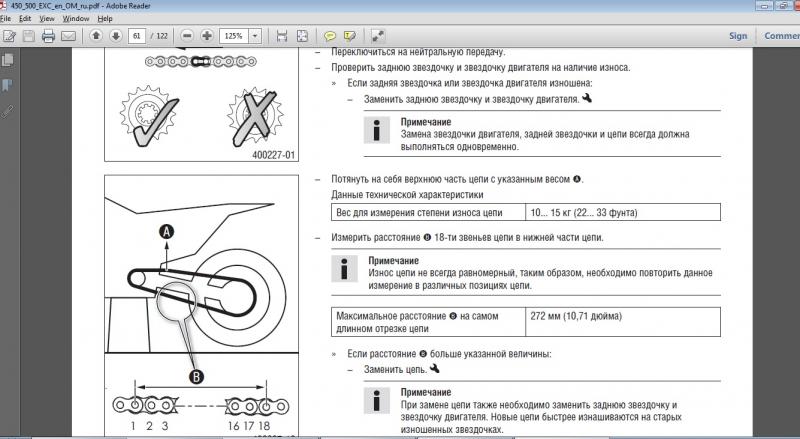Open the Help menu

pos(106,18)
